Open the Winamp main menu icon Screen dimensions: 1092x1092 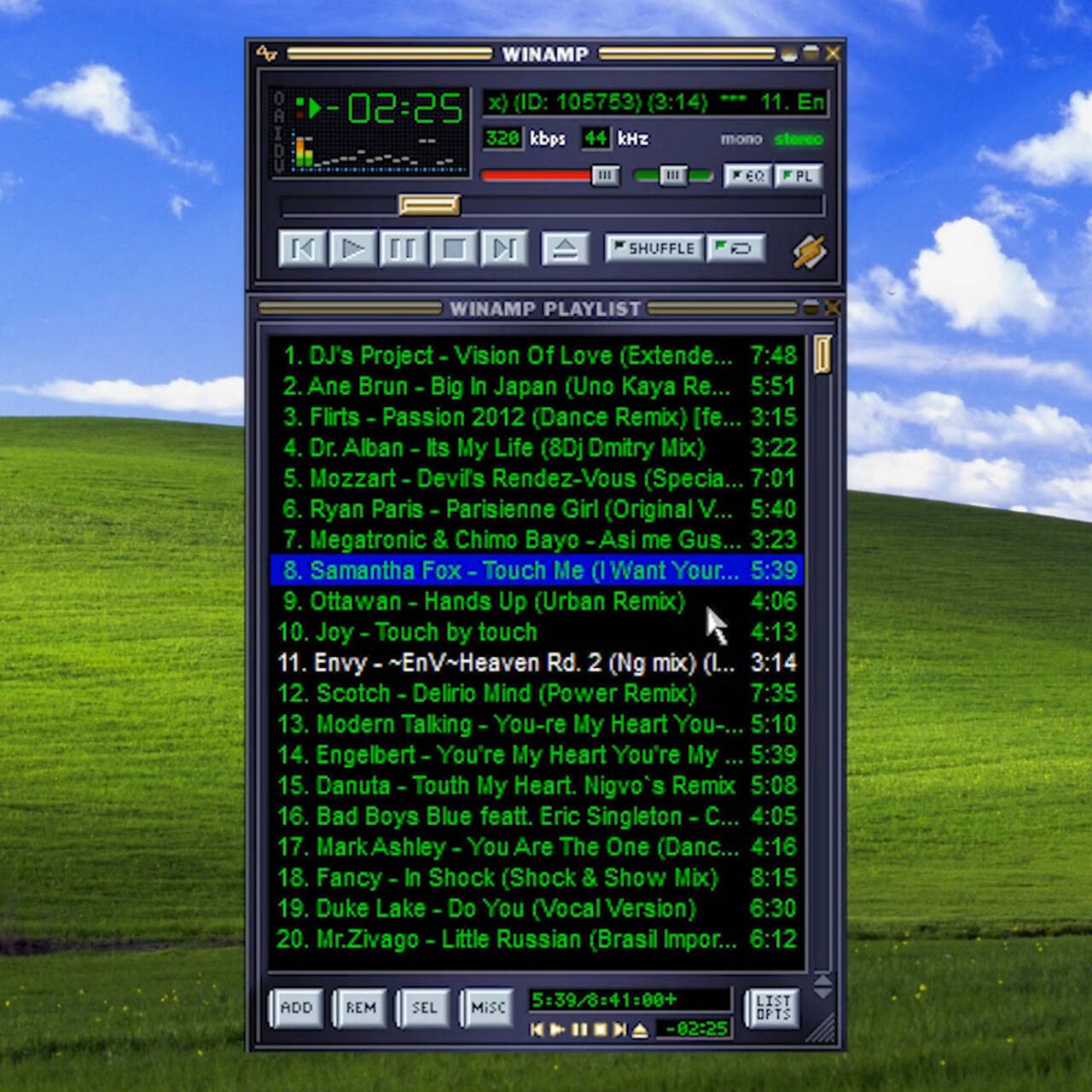pyautogui.click(x=266, y=54)
